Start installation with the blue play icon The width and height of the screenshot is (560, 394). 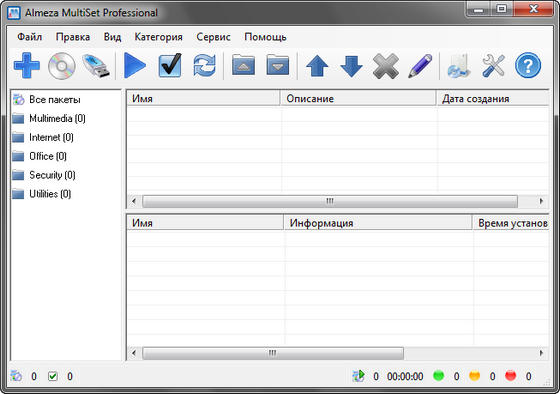pyautogui.click(x=135, y=65)
